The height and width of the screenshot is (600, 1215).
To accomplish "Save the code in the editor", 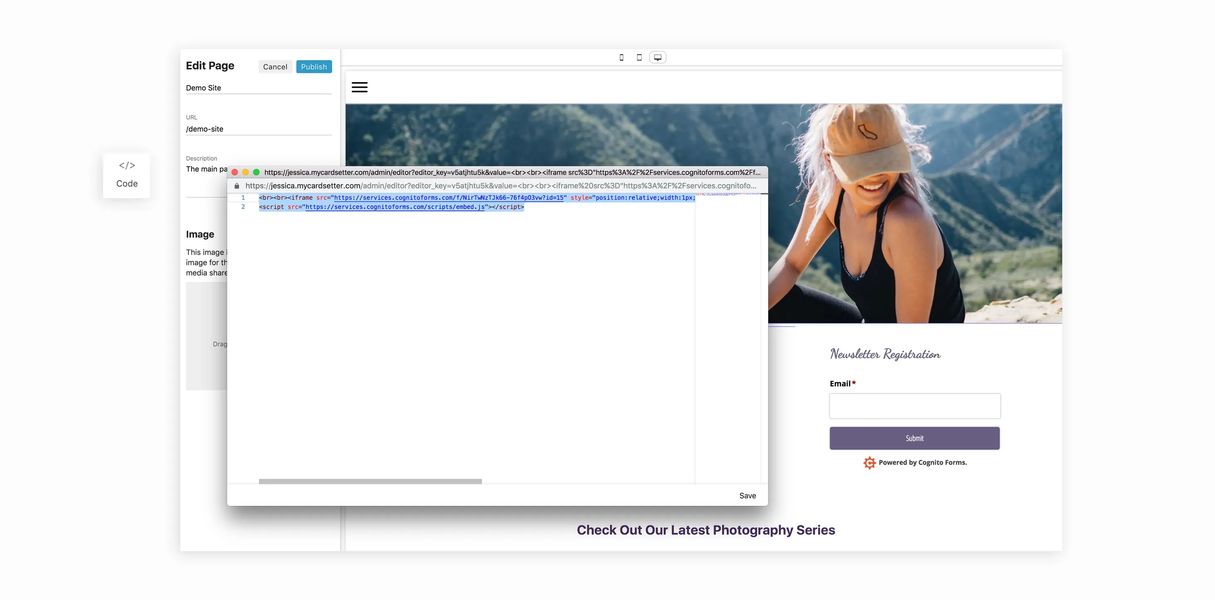I will (748, 496).
